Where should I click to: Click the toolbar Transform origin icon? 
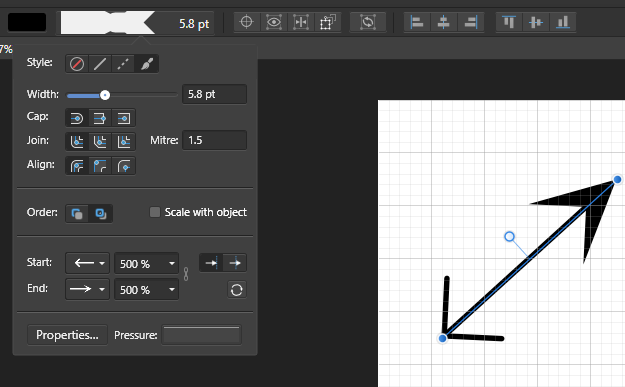pos(301,22)
